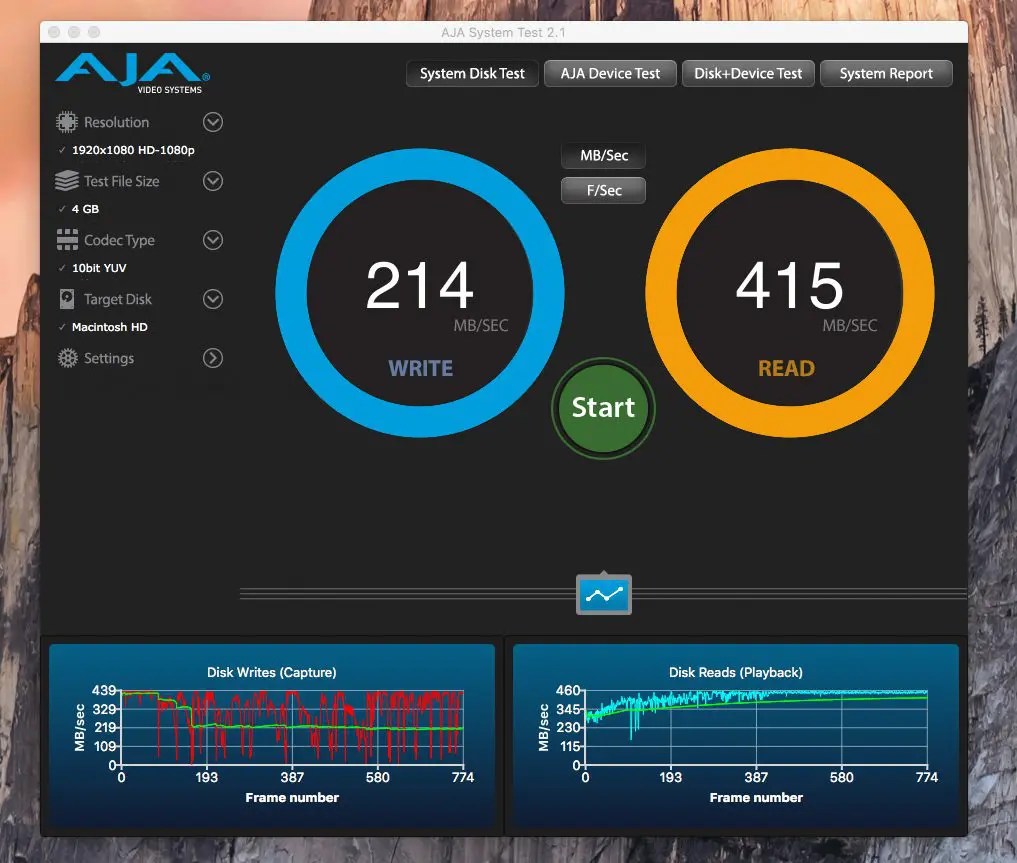The height and width of the screenshot is (863, 1017).
Task: Switch to System Disk Test tab
Action: (x=472, y=73)
